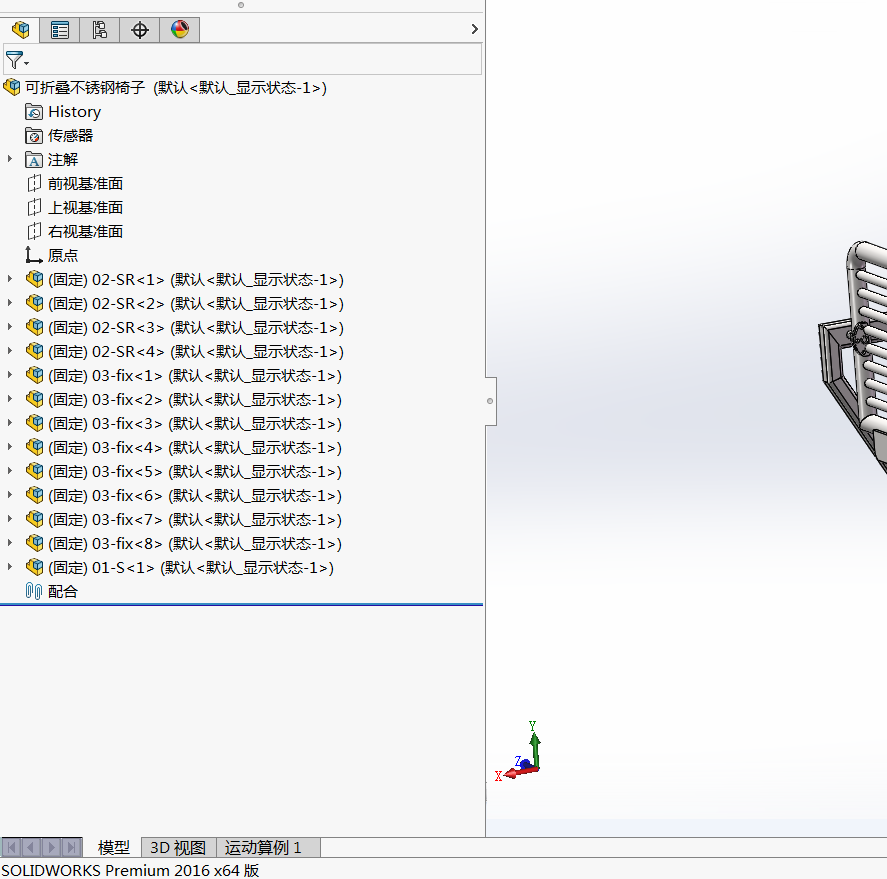Select the 上视基准面 plane icon
887x879 pixels.
tap(34, 208)
